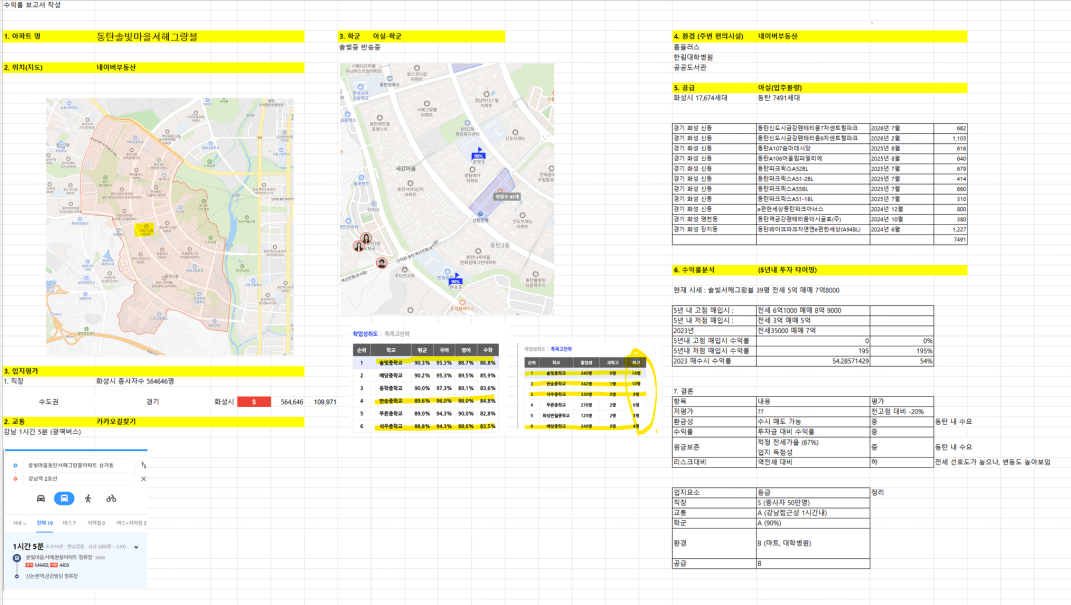
Task: Select the 카카오길찾기 cell
Action: [x=116, y=422]
